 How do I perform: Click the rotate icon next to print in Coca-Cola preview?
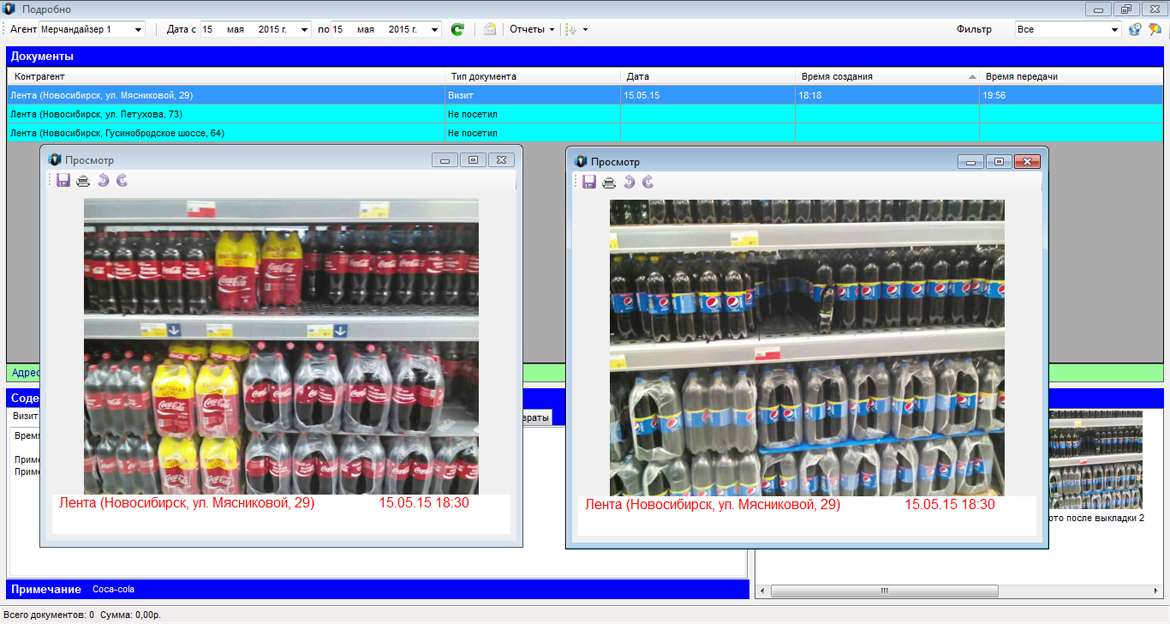pos(102,181)
